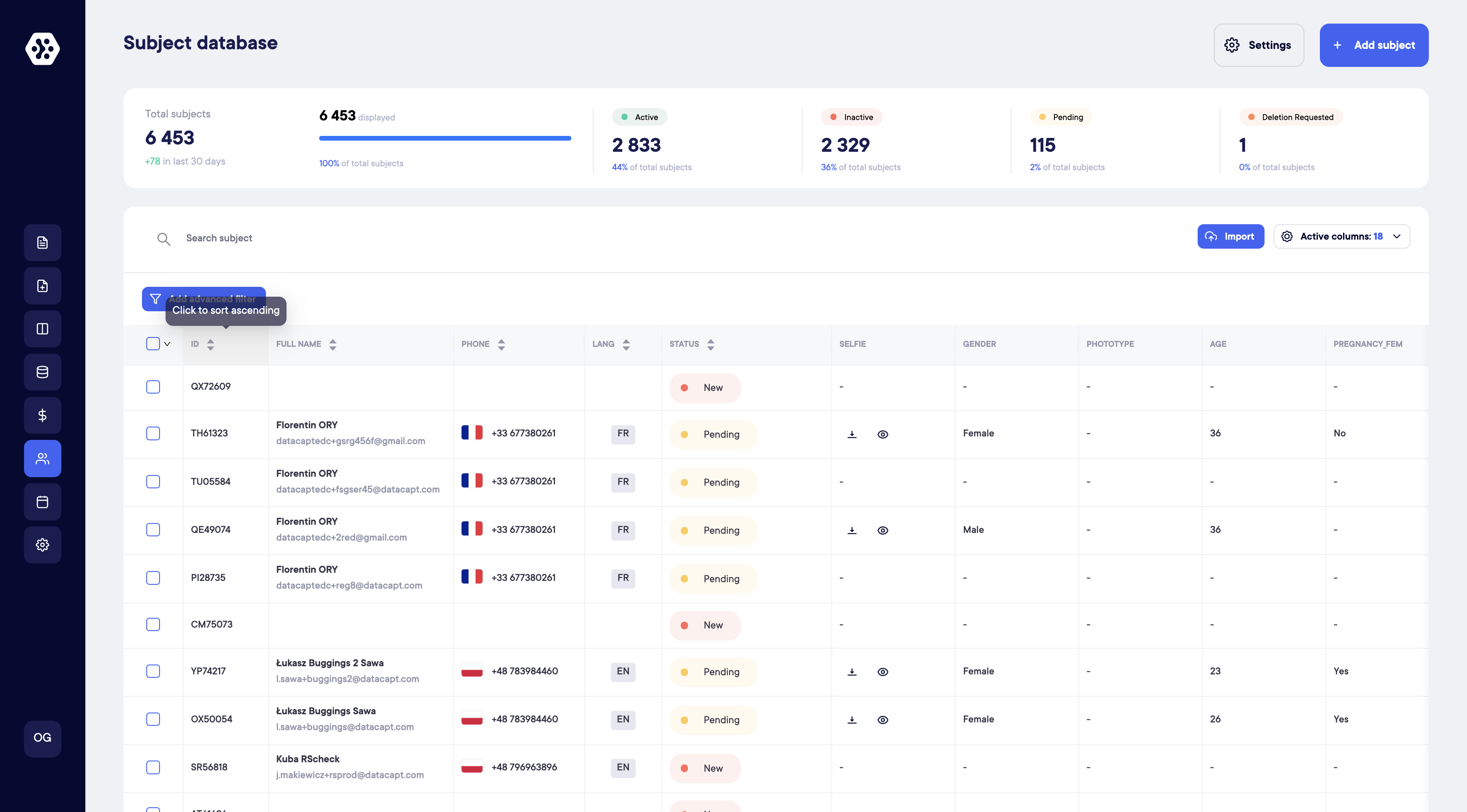This screenshot has width=1467, height=812.
Task: Sort the table by FULL NAME column
Action: (x=333, y=344)
